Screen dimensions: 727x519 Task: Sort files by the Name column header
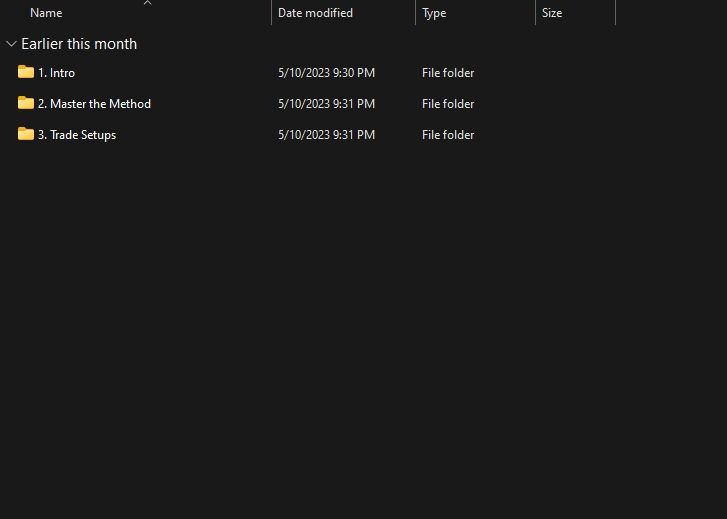click(46, 13)
